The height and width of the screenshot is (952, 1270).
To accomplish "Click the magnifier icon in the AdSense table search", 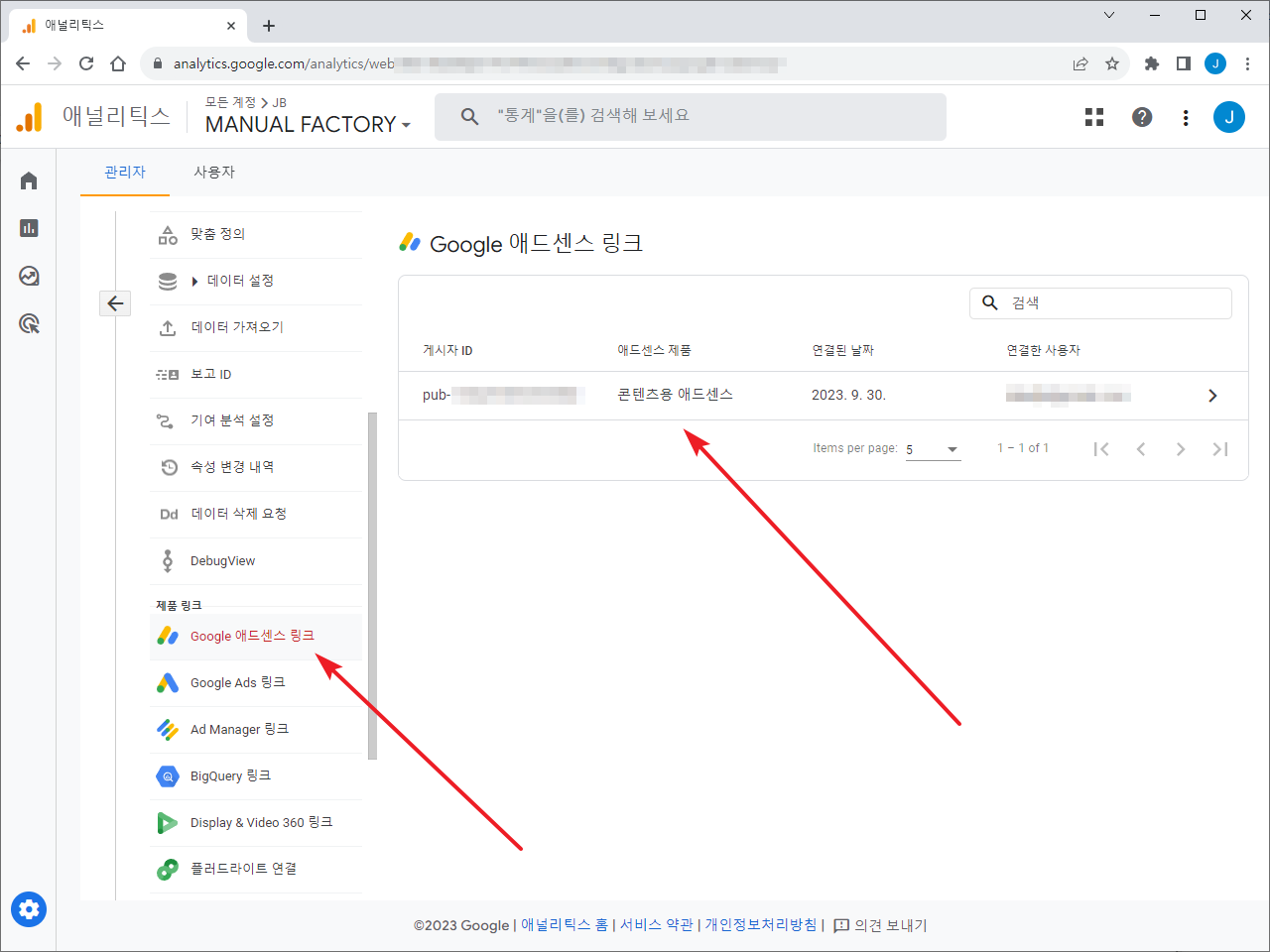I will point(989,302).
